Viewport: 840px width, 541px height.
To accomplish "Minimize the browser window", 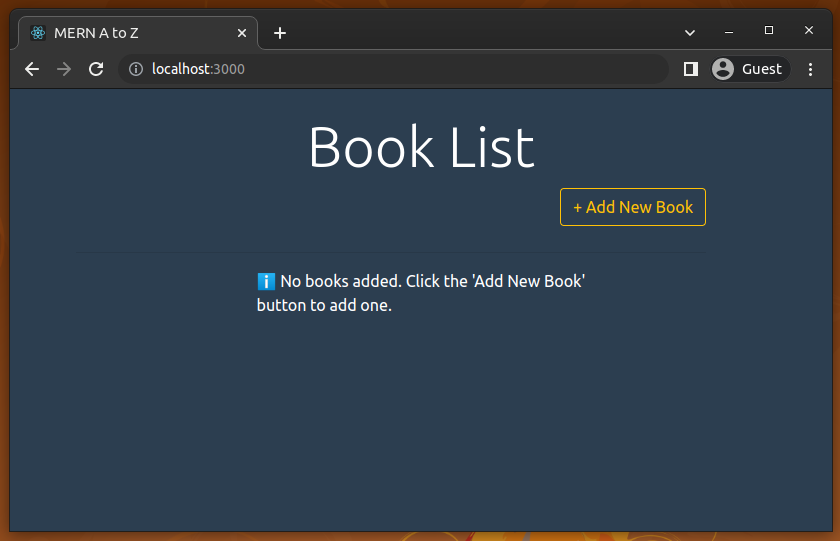I will coord(729,32).
